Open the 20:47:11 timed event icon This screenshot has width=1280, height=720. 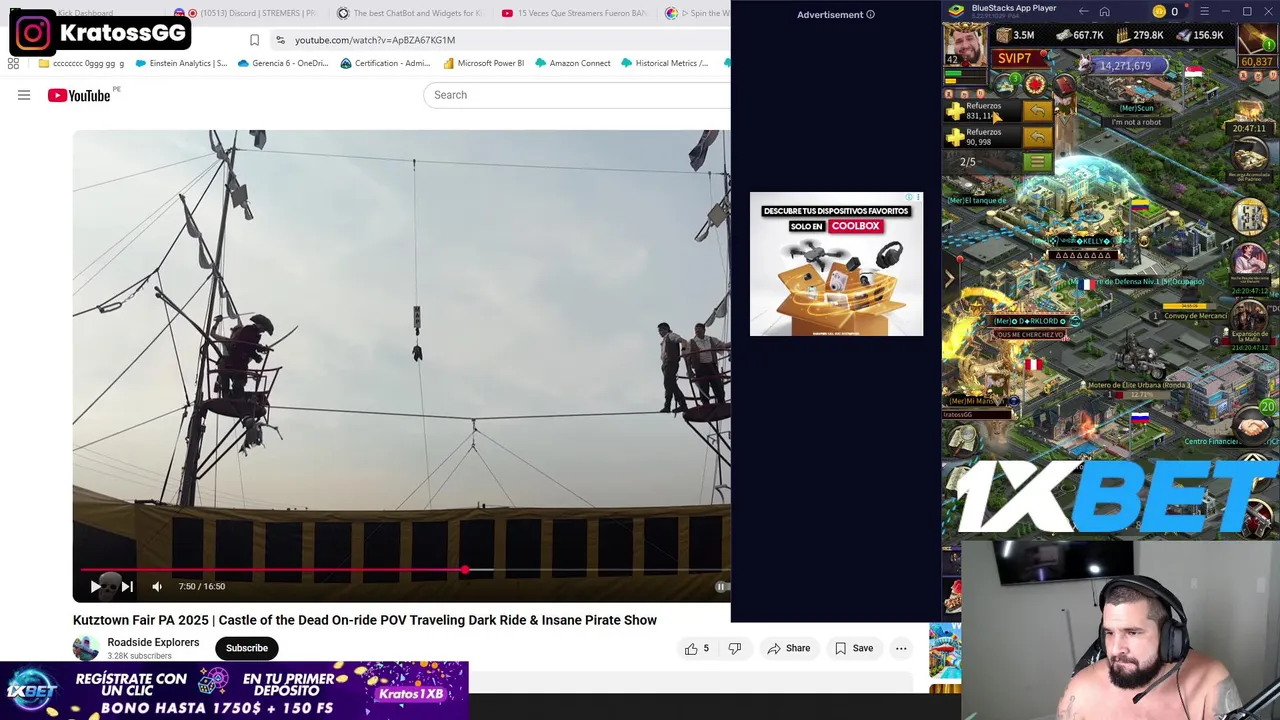(1250, 115)
